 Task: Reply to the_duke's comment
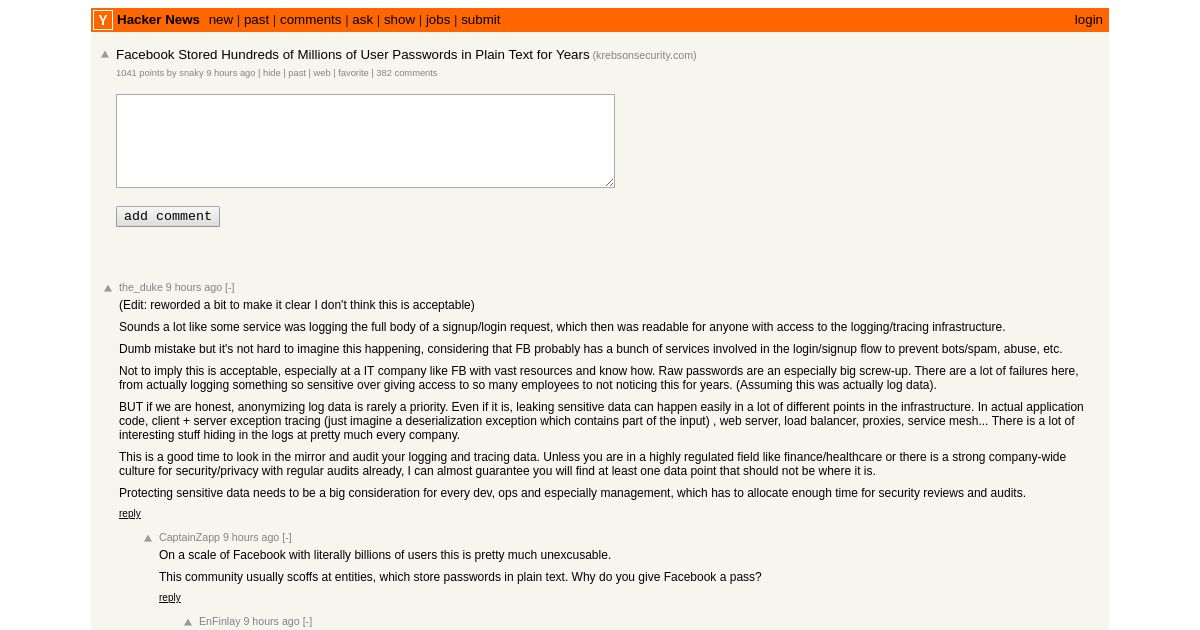130,514
